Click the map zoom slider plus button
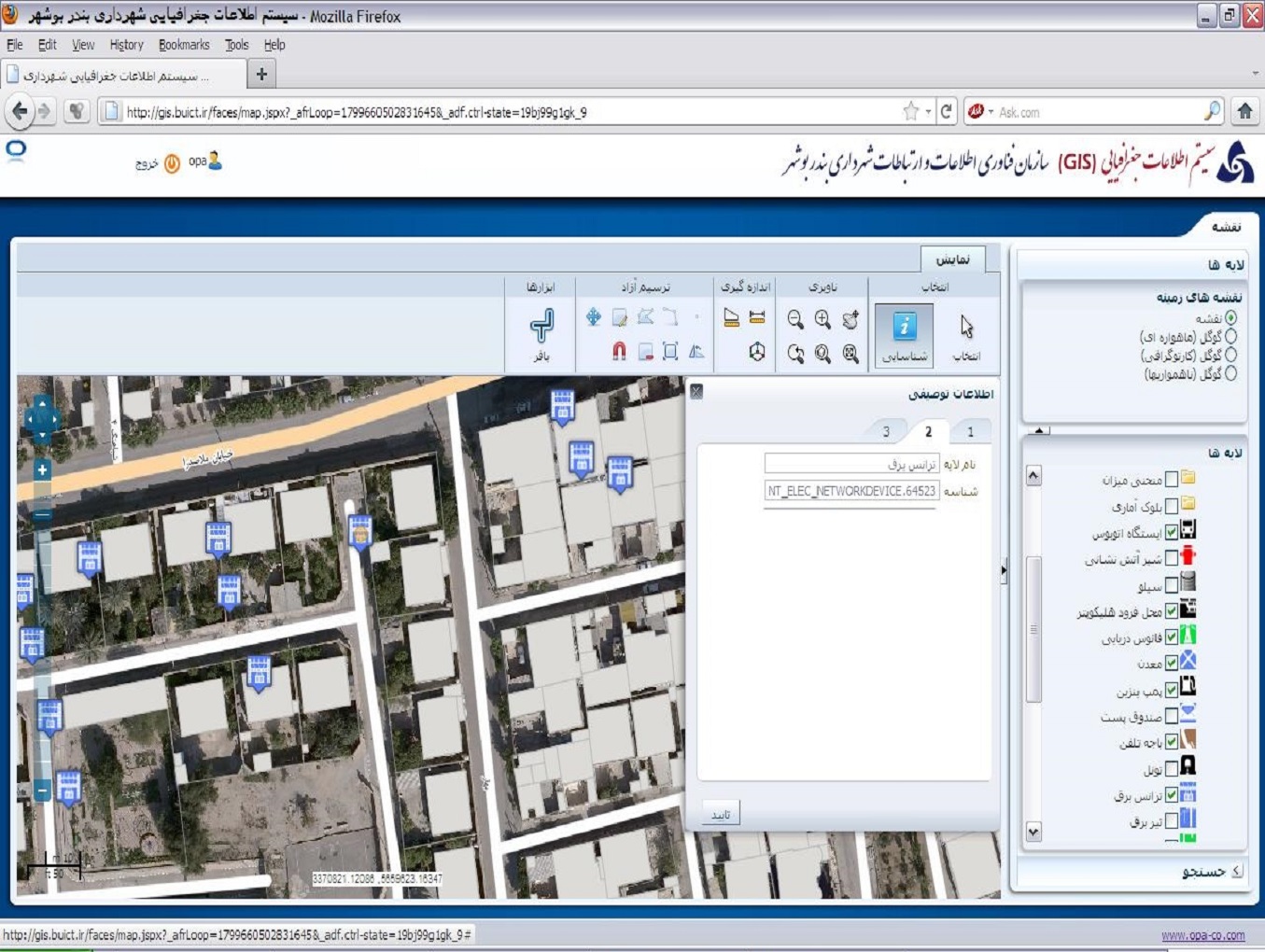Viewport: 1265px width, 952px height. click(x=42, y=469)
